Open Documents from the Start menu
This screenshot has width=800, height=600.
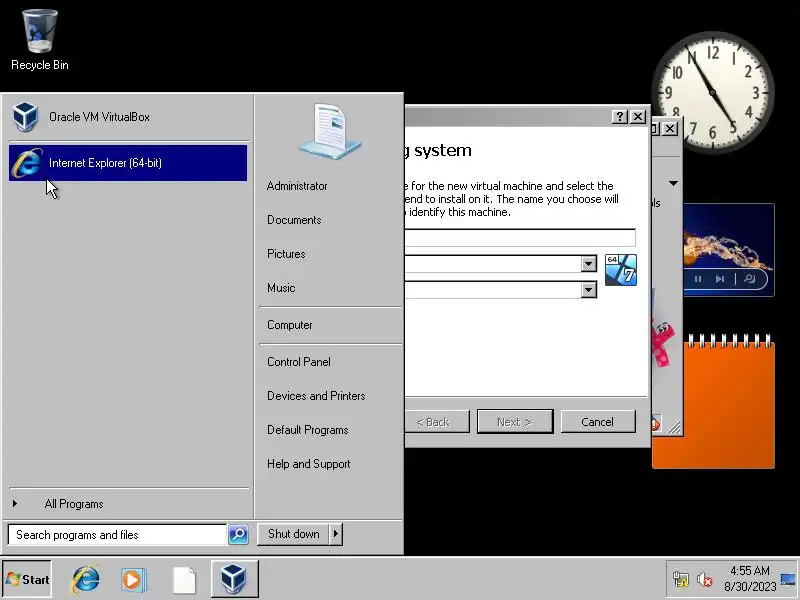pos(294,220)
